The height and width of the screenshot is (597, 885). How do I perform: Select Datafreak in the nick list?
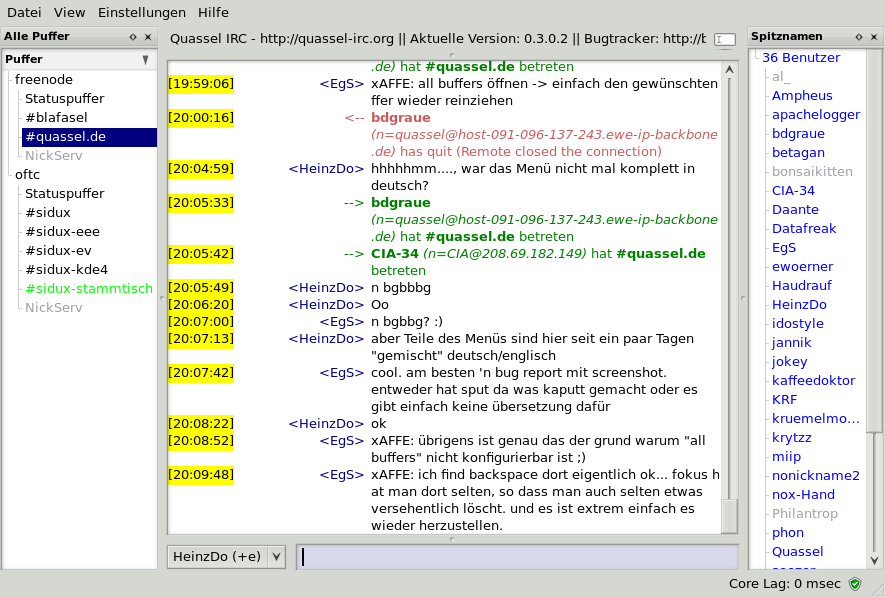pos(804,229)
